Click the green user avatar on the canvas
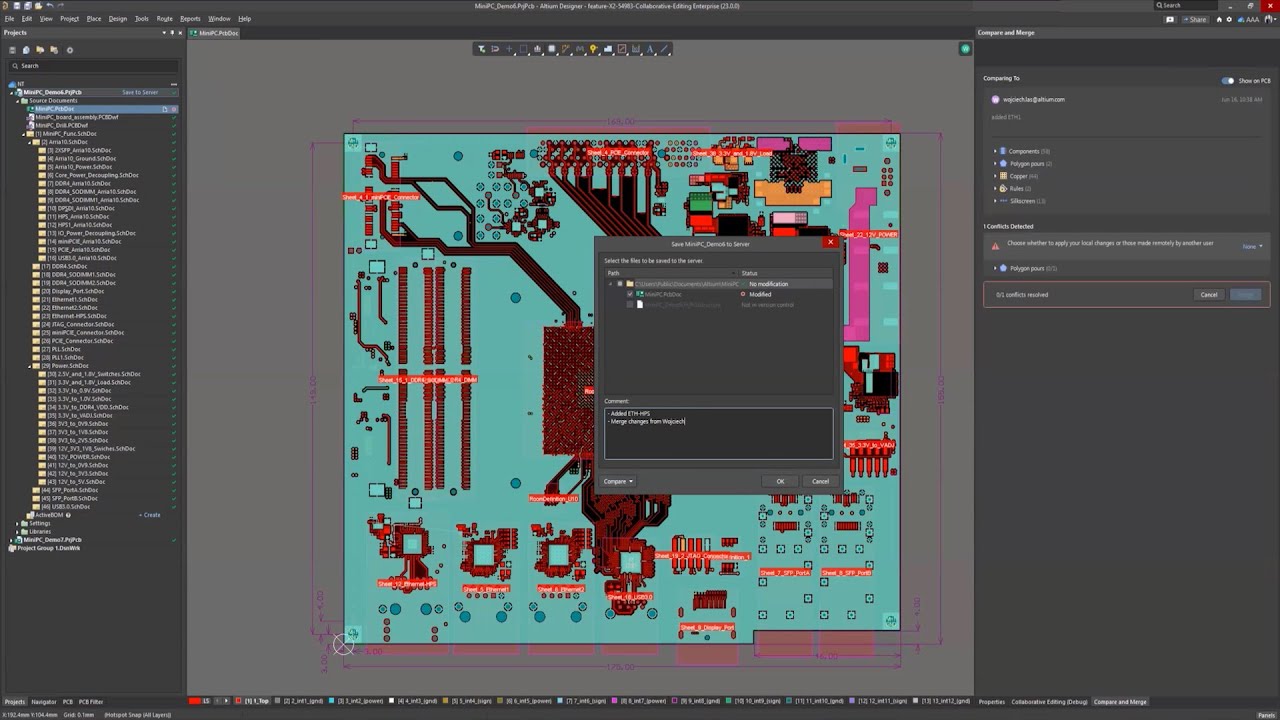The height and width of the screenshot is (720, 1280). [965, 49]
